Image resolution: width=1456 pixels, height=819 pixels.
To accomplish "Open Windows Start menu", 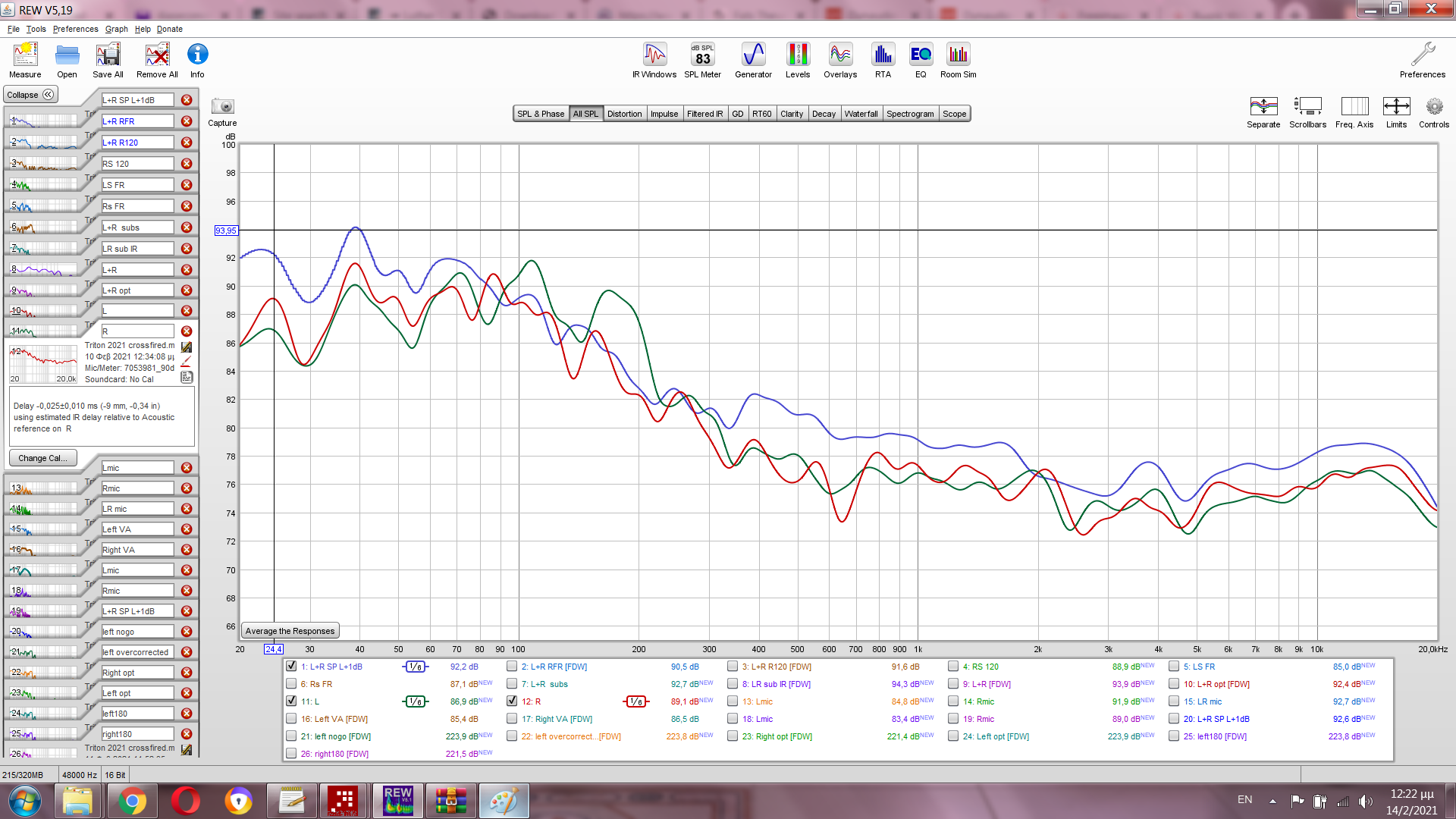I will point(25,801).
